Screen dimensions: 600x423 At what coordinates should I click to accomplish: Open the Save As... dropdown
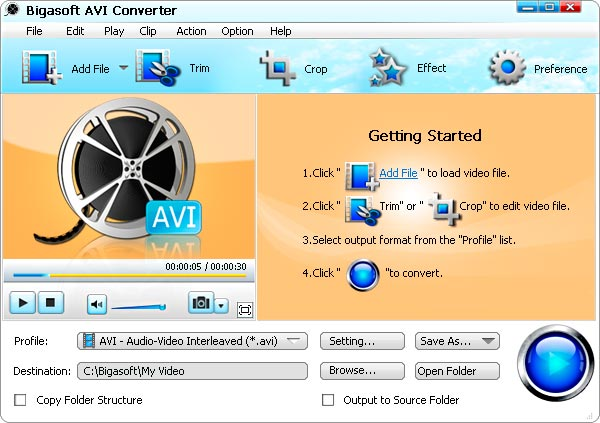tap(457, 341)
